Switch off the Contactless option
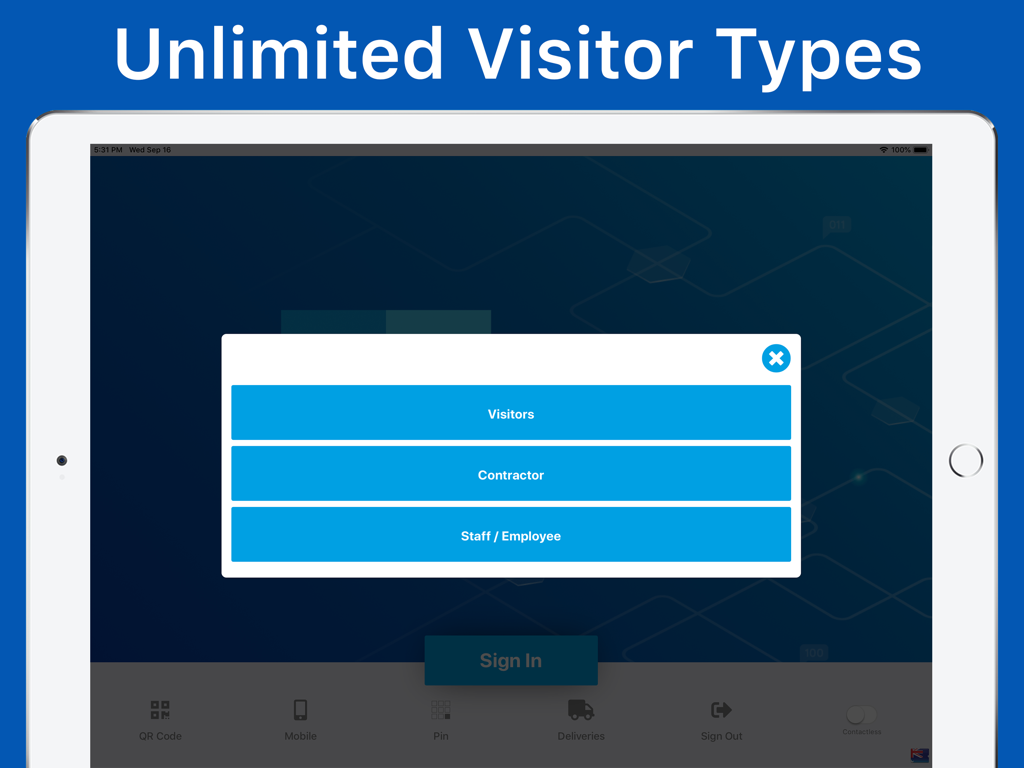 (861, 712)
